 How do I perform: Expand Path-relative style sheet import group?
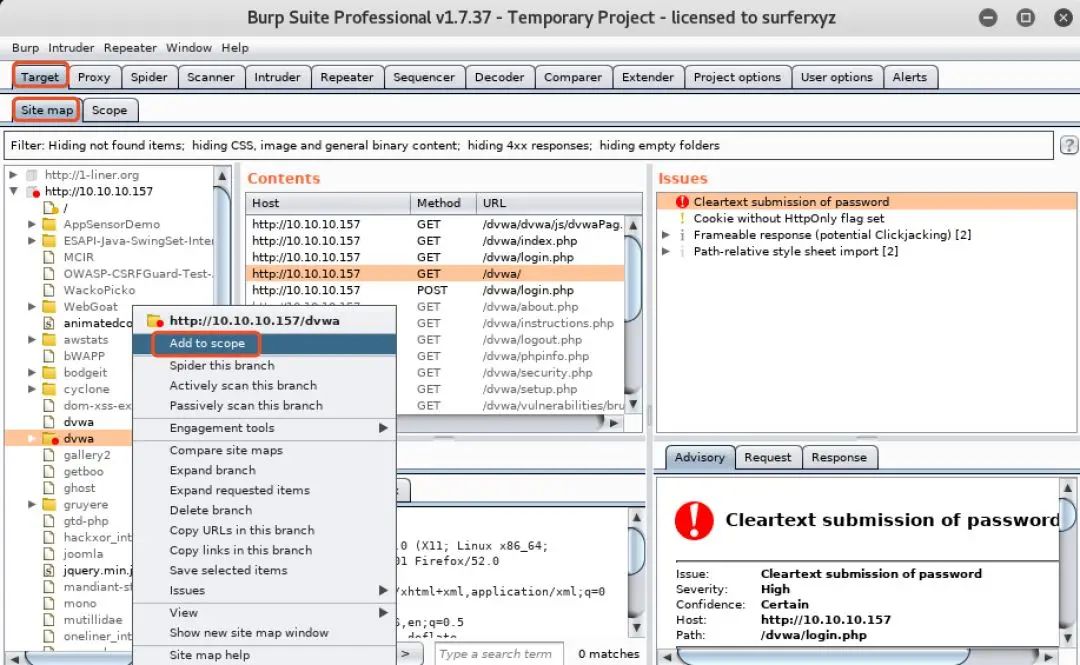[x=666, y=252]
